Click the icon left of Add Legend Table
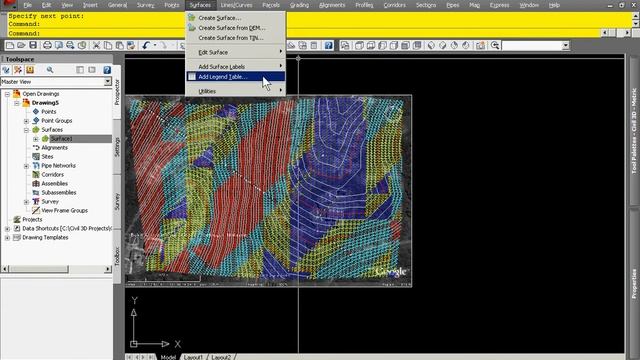 point(192,76)
